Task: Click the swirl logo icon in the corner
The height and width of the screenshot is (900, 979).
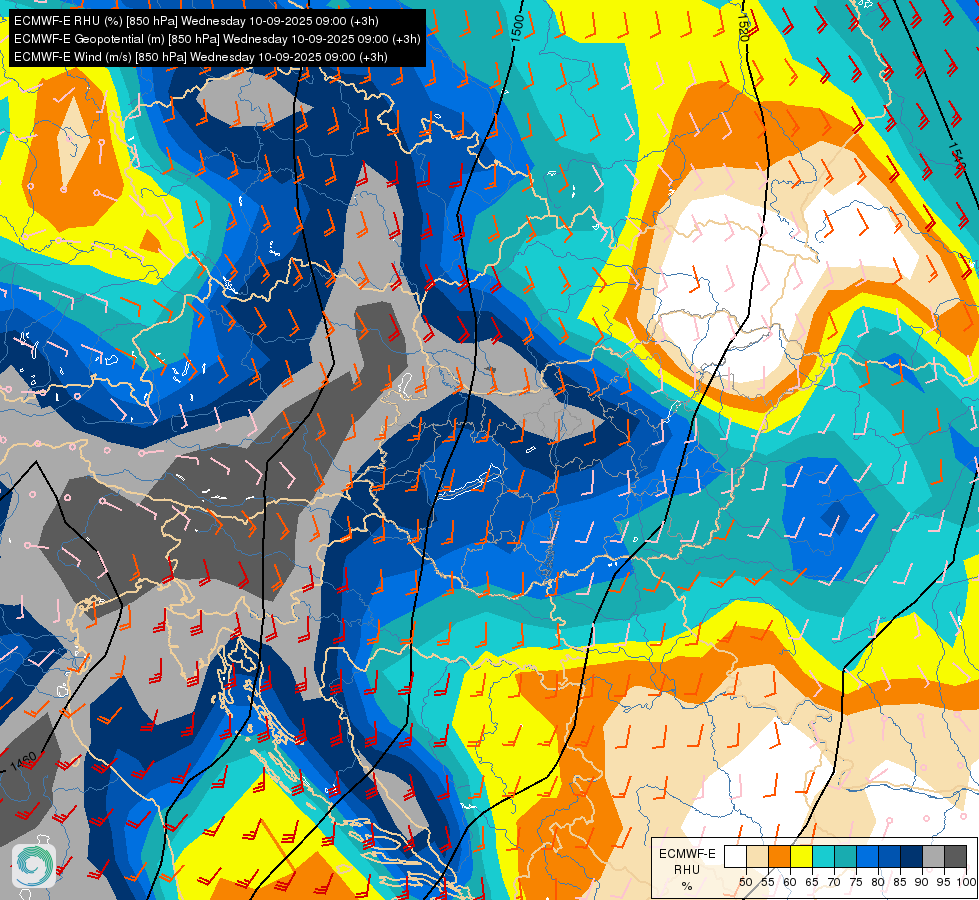Action: [x=34, y=866]
